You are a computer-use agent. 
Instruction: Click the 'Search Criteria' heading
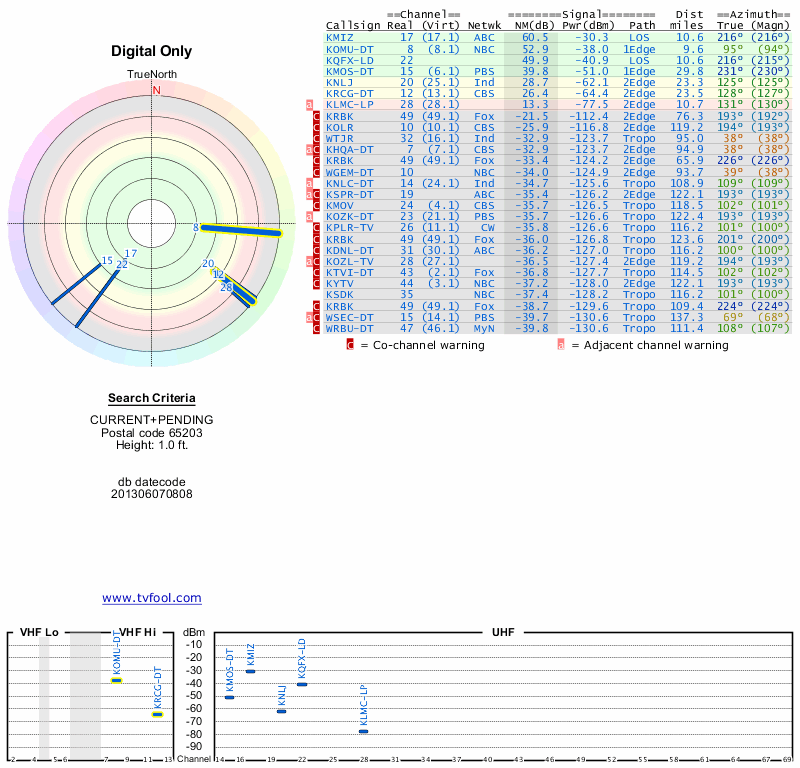pyautogui.click(x=152, y=398)
